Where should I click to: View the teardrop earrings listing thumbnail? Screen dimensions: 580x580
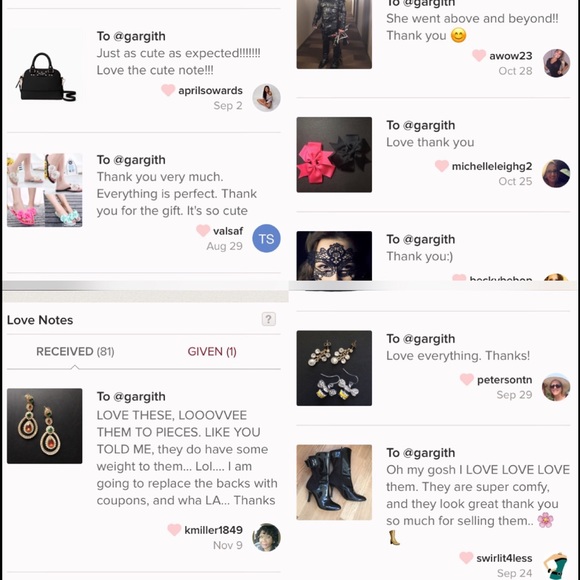(45, 426)
